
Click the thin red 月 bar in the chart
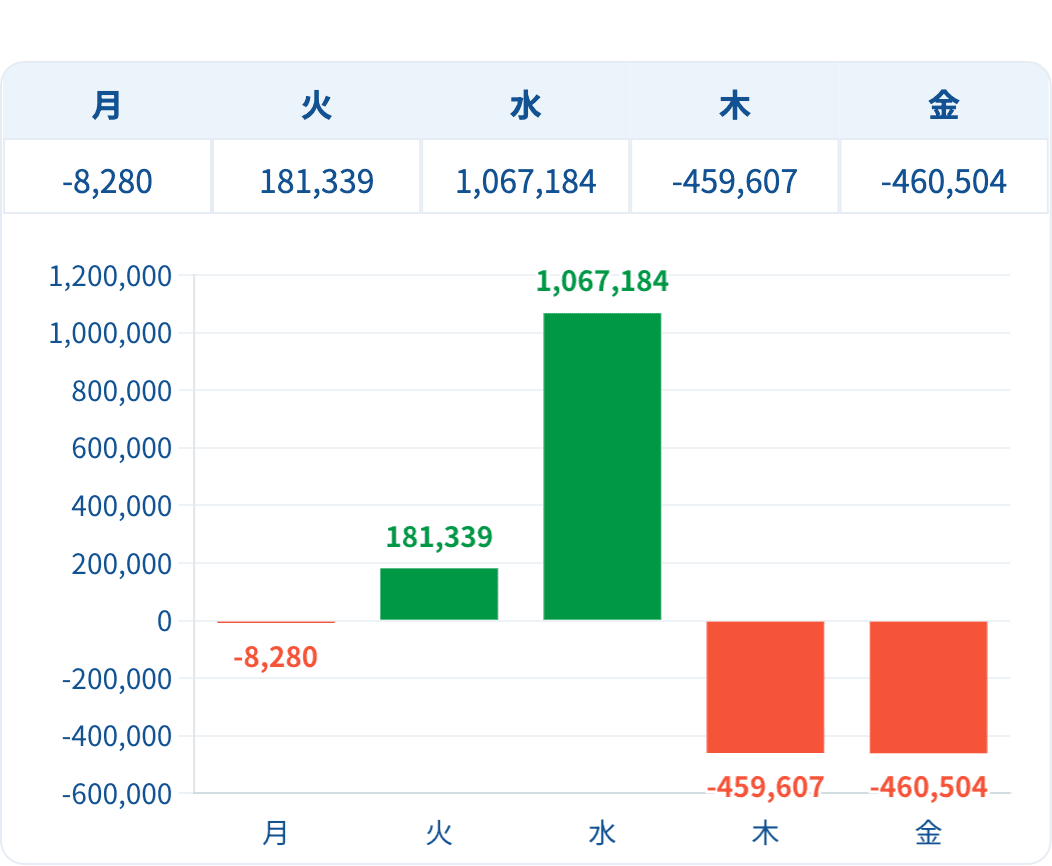click(x=276, y=623)
